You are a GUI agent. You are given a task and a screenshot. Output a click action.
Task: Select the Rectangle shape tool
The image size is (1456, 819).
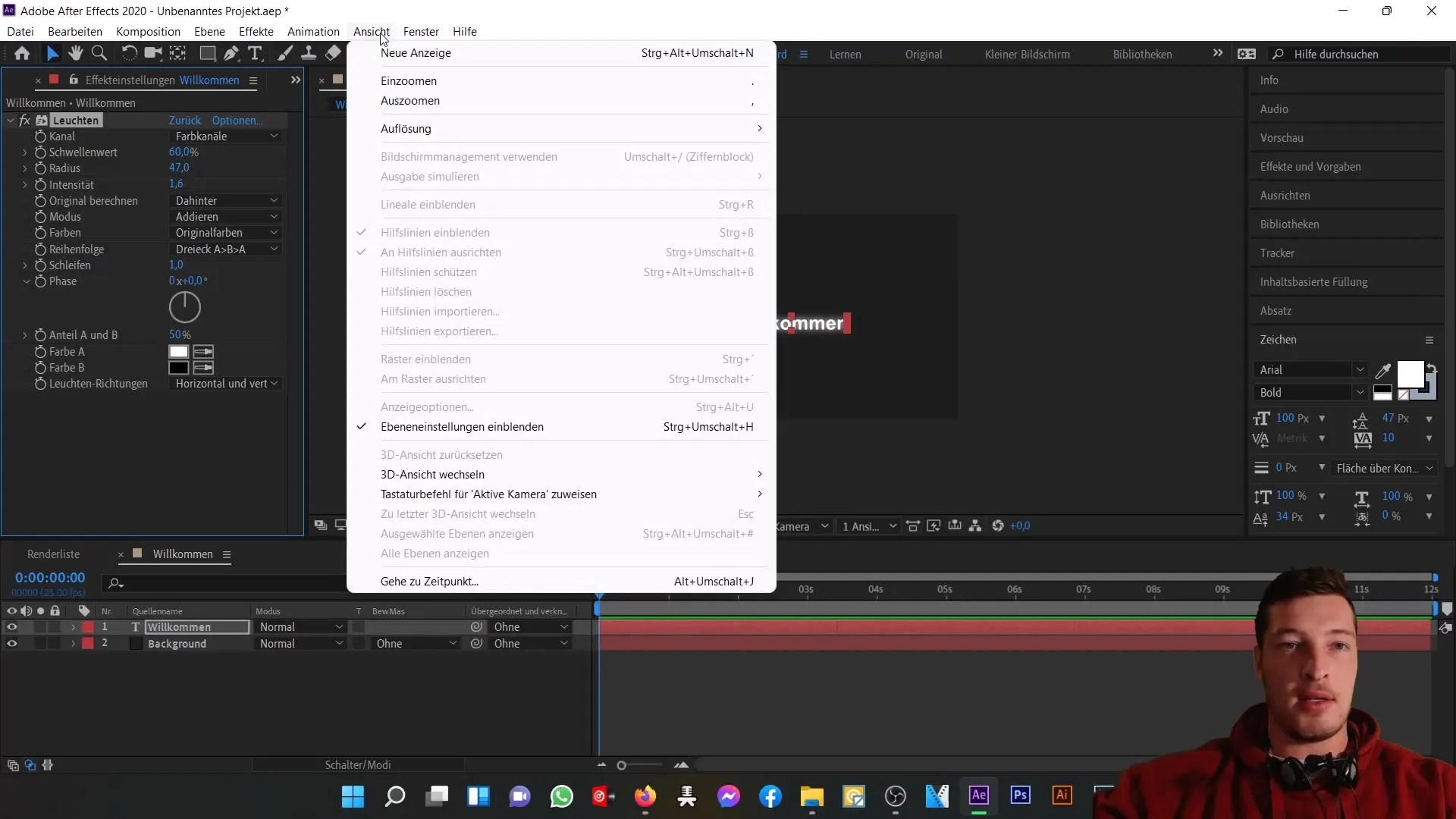207,54
